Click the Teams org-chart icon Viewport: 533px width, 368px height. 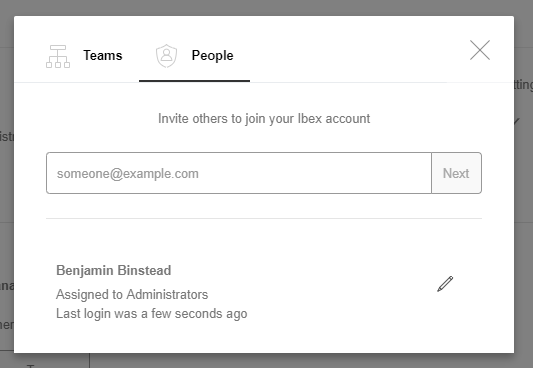click(x=58, y=56)
